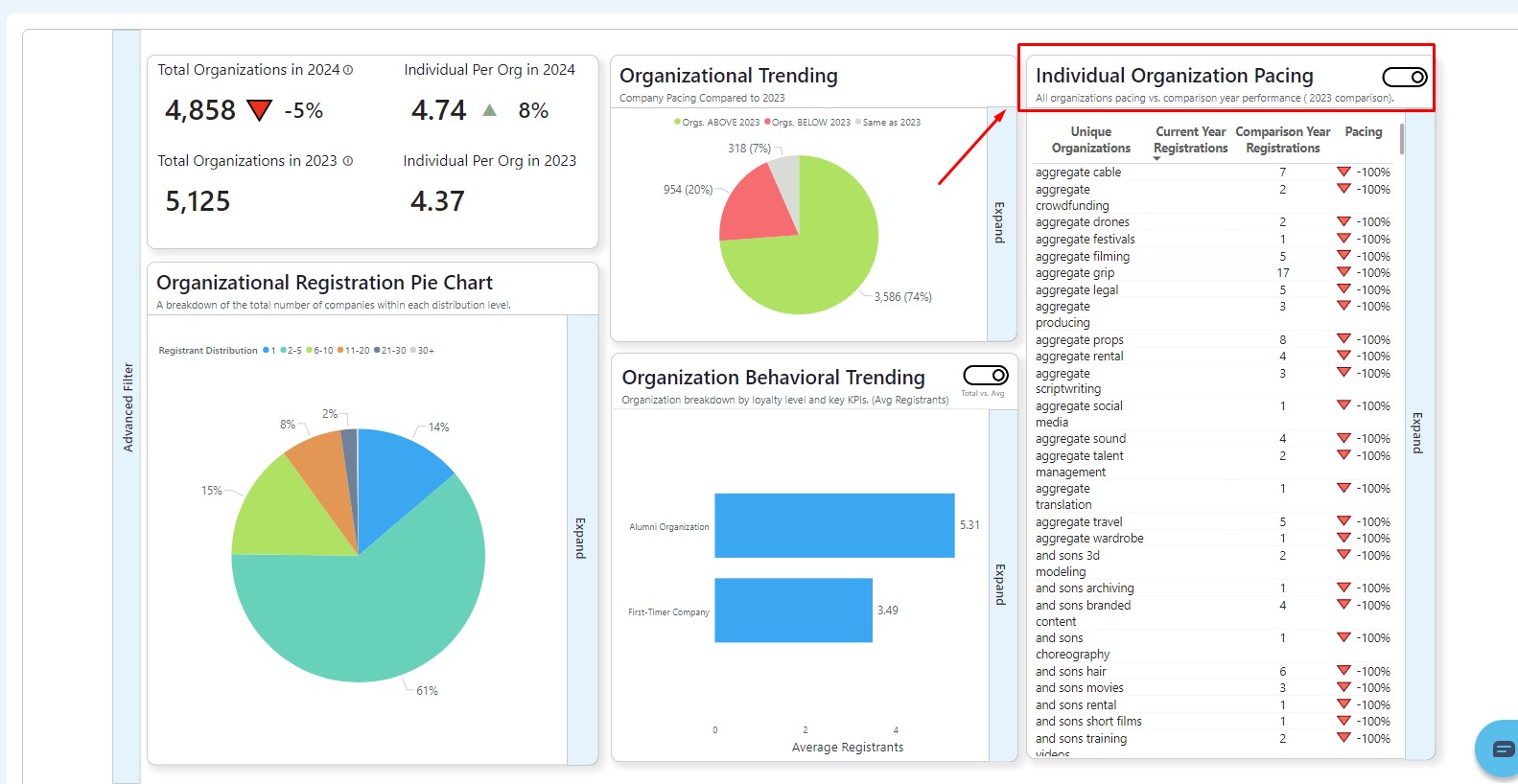This screenshot has height=784, width=1518.
Task: Click sort arrow under Current Year Registrations
Action: coord(1156,158)
